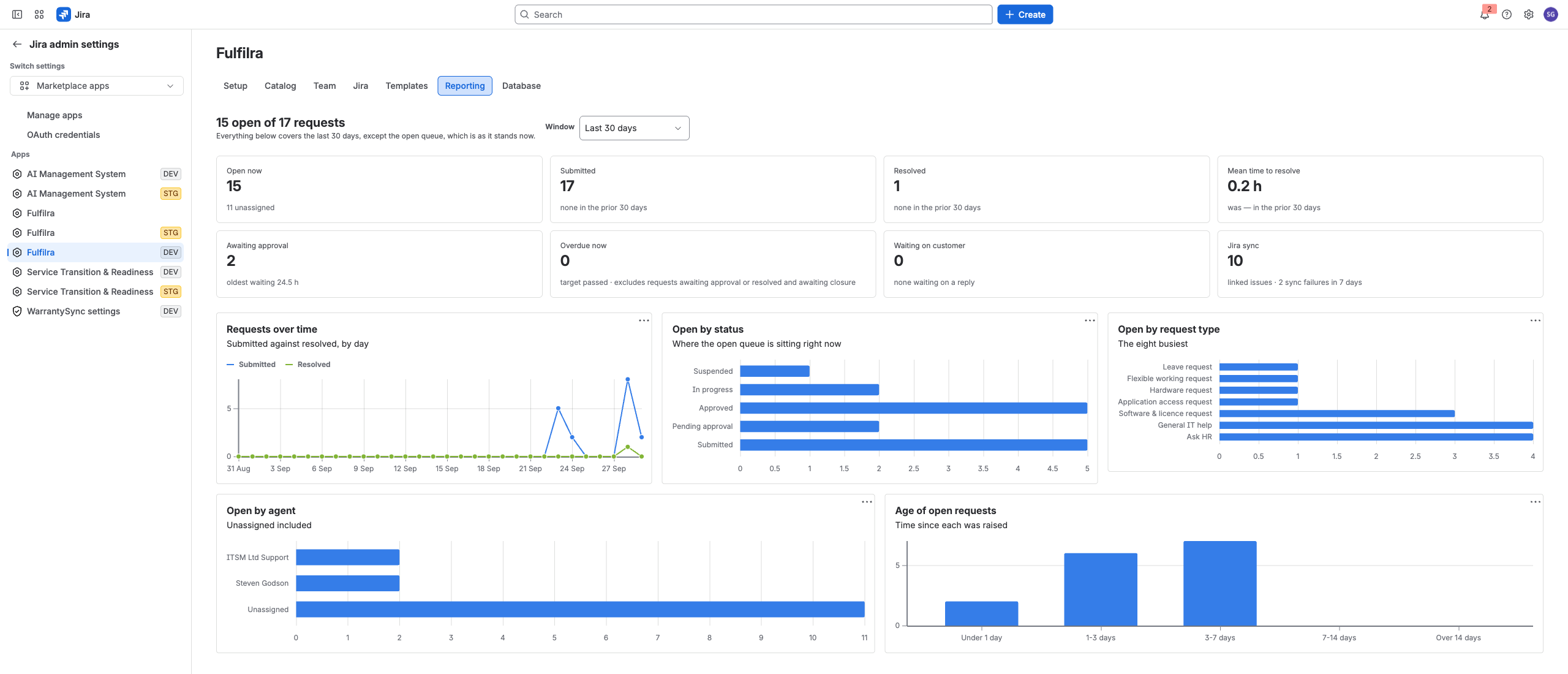Open the SG profile avatar
This screenshot has height=674, width=1568.
pyautogui.click(x=1551, y=15)
